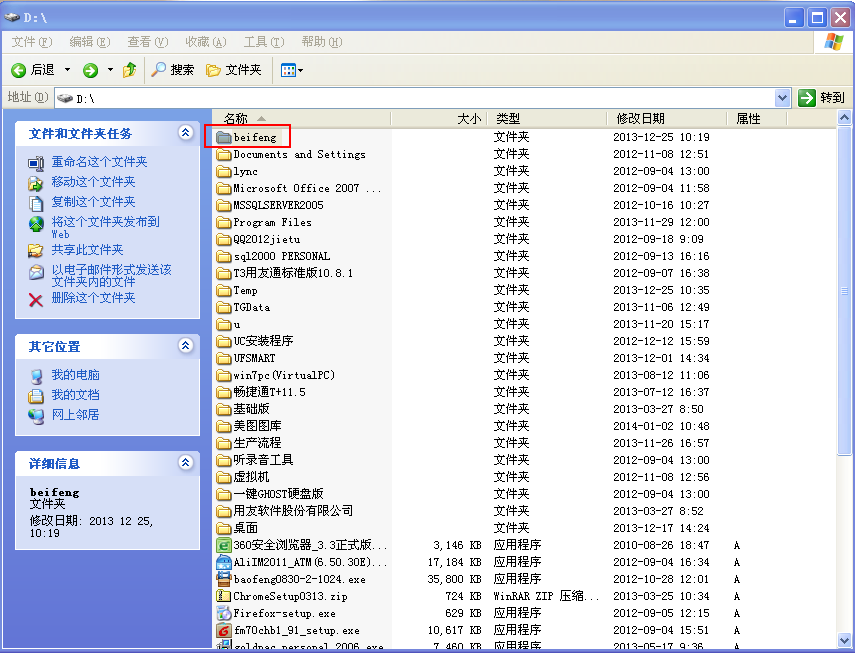Select Documents and Settings folder icon
The width and height of the screenshot is (855, 653).
click(224, 154)
